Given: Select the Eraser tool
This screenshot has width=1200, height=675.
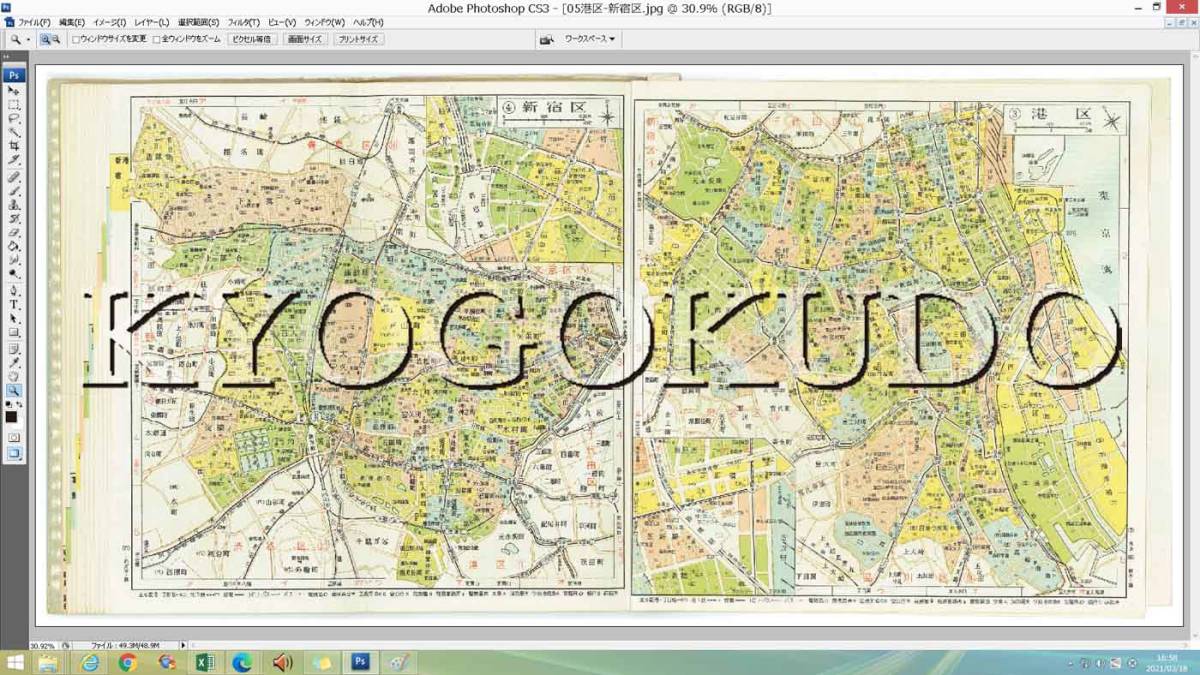Looking at the screenshot, I should pyautogui.click(x=14, y=233).
